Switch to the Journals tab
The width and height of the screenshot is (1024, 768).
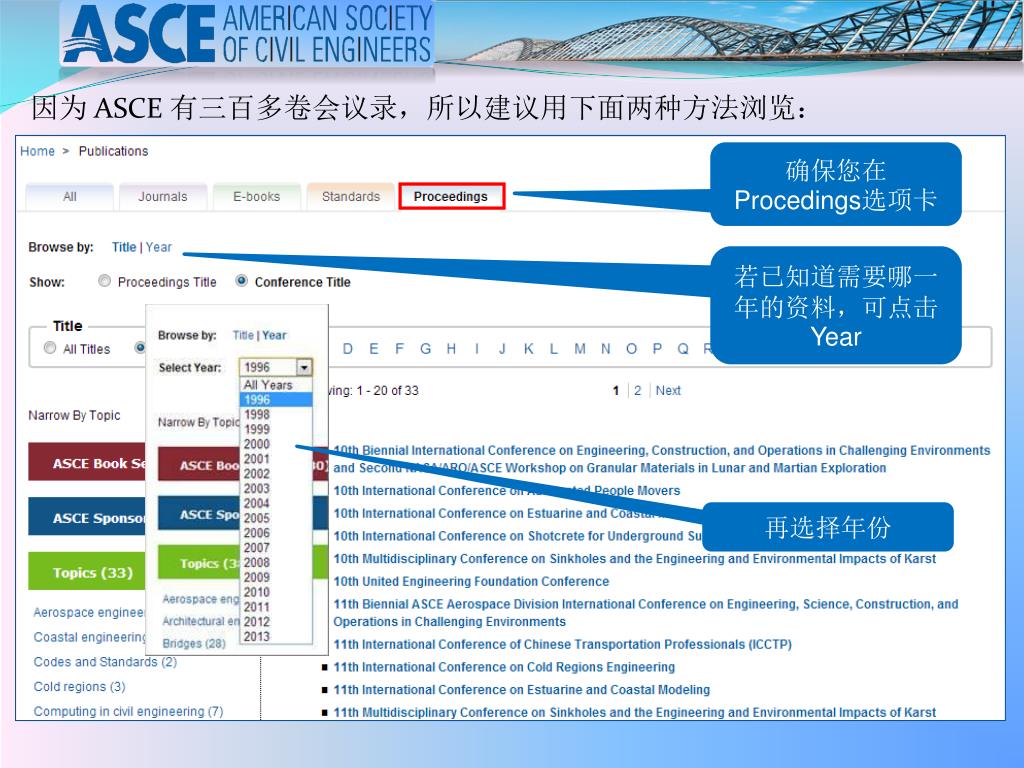tap(163, 197)
